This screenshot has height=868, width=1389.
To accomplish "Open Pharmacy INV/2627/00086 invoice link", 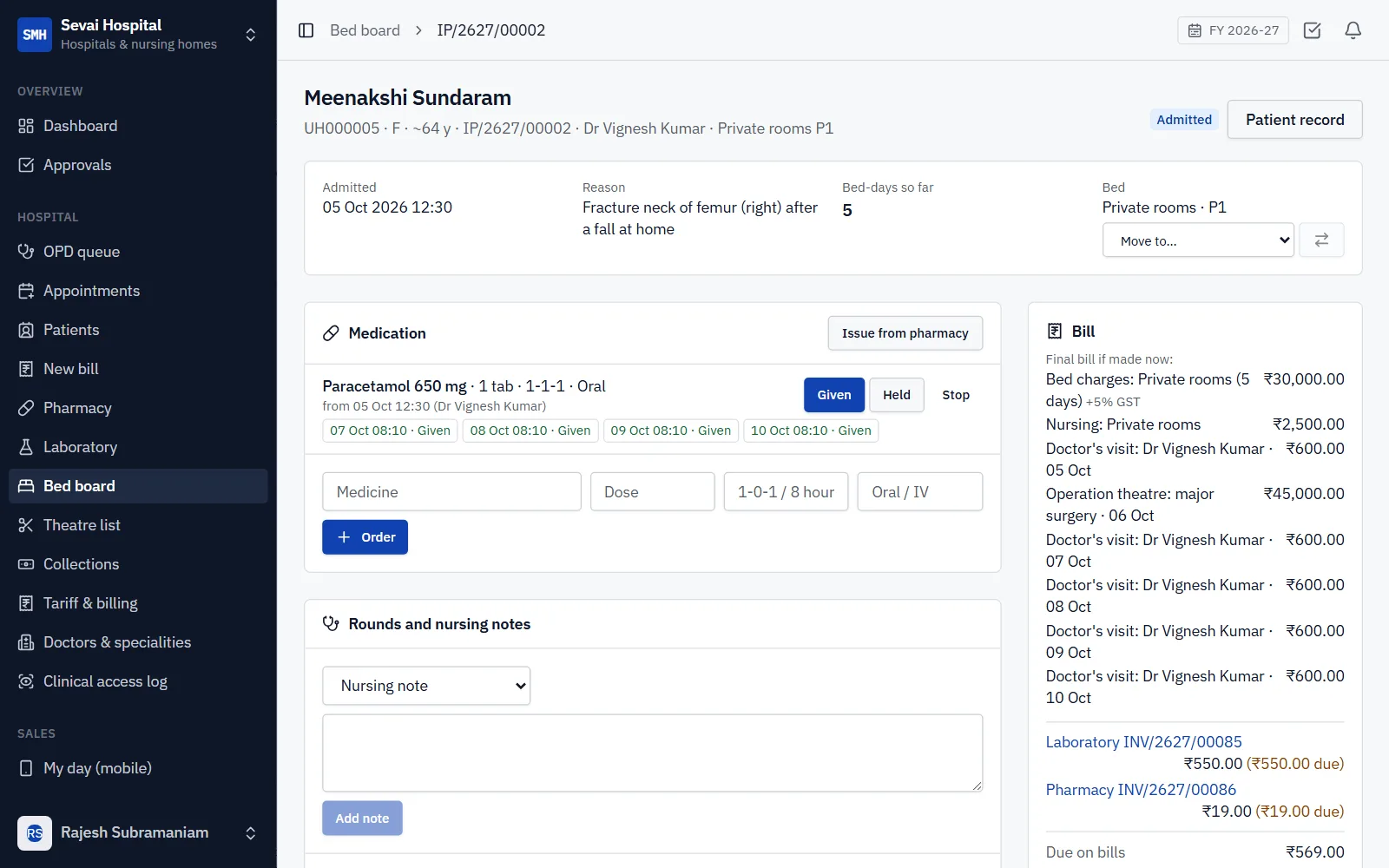I will 1141,790.
